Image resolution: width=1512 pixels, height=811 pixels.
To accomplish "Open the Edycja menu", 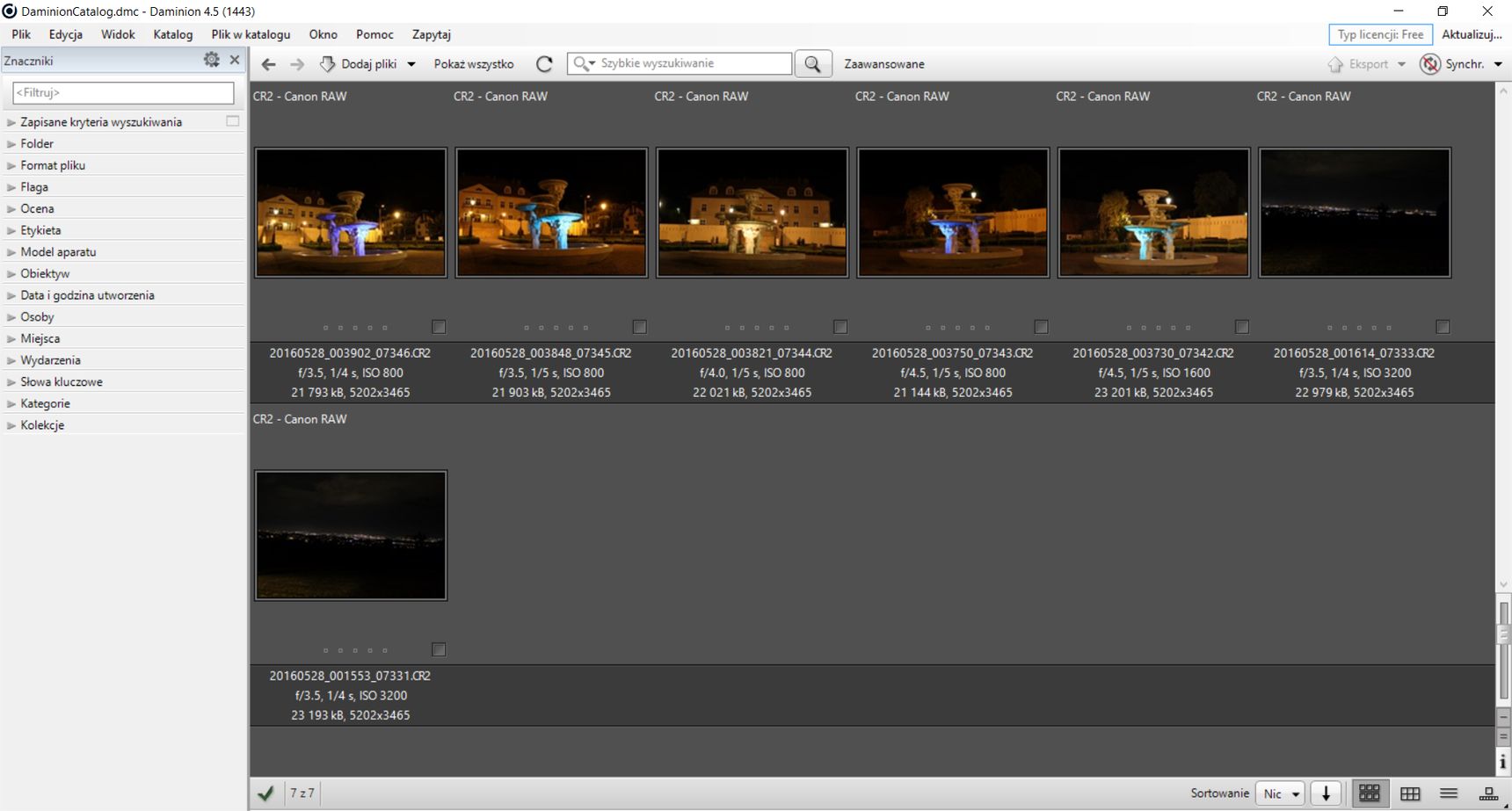I will (66, 34).
